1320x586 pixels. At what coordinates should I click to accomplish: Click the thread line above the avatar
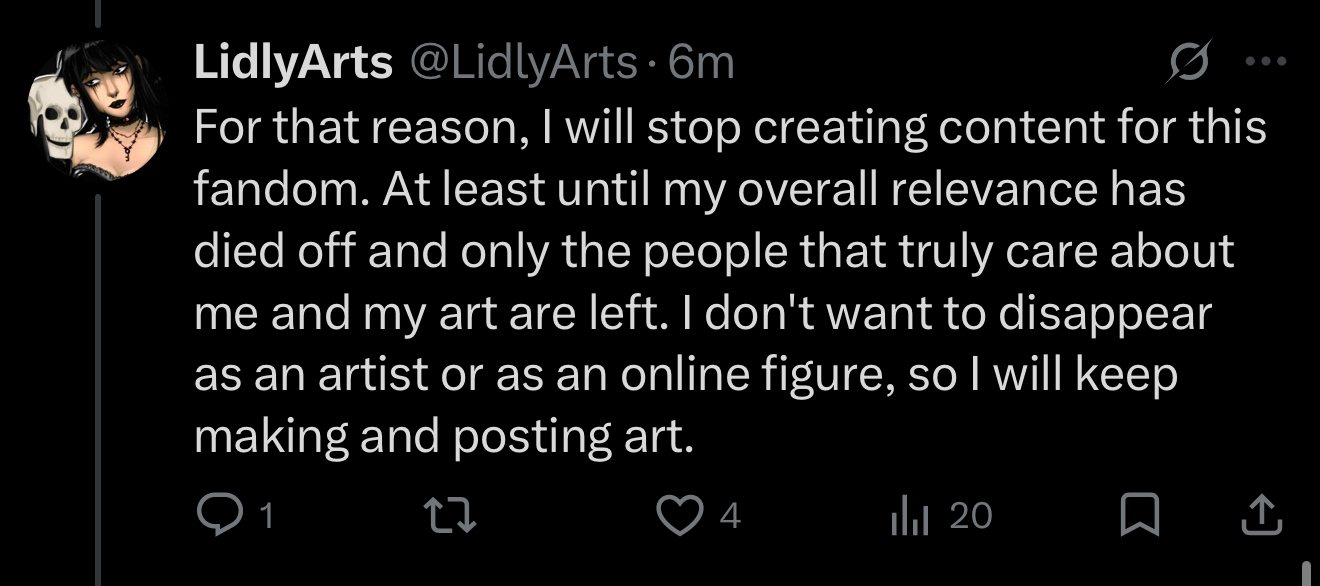point(98,14)
